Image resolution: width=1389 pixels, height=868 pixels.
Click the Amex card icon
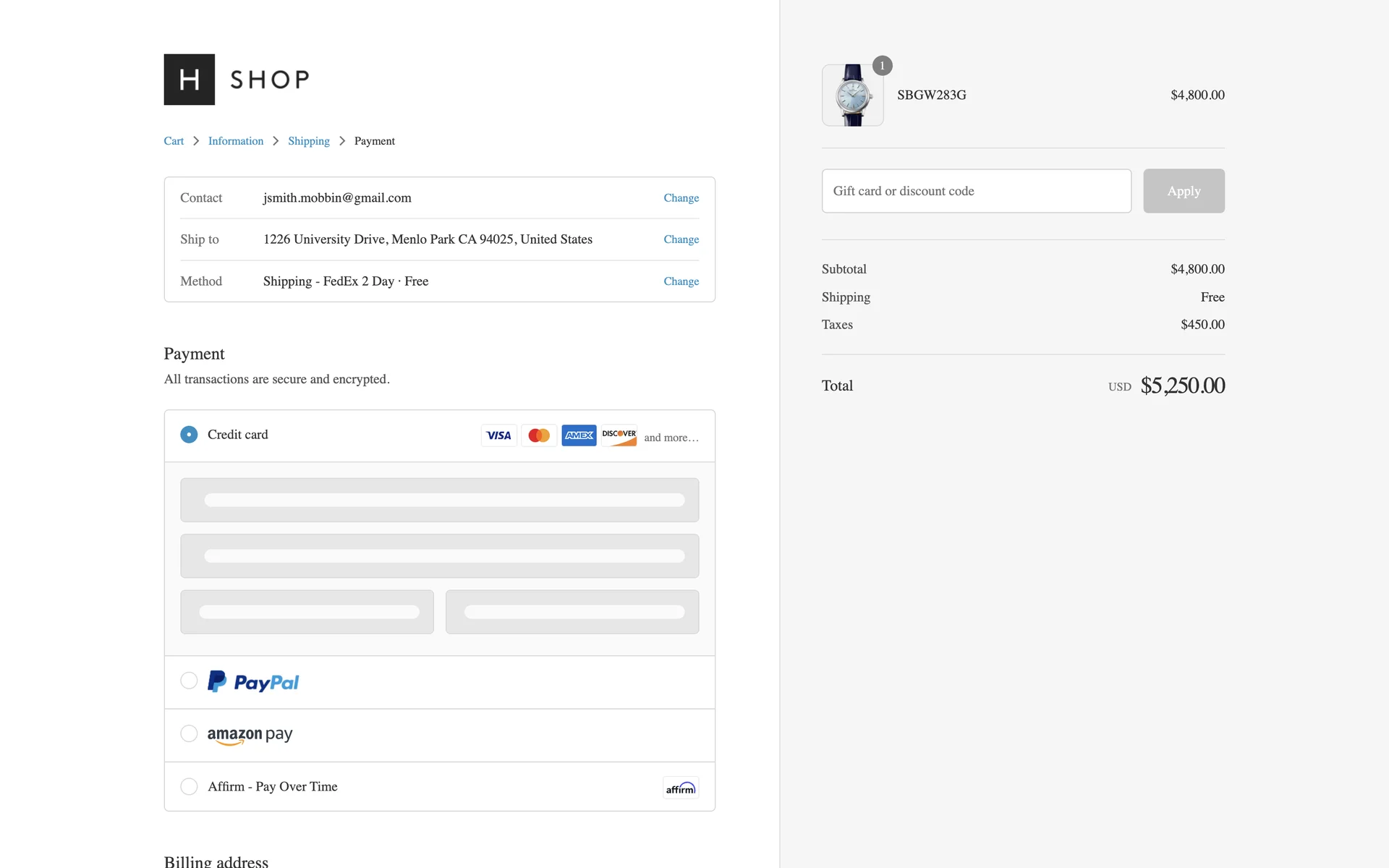579,435
